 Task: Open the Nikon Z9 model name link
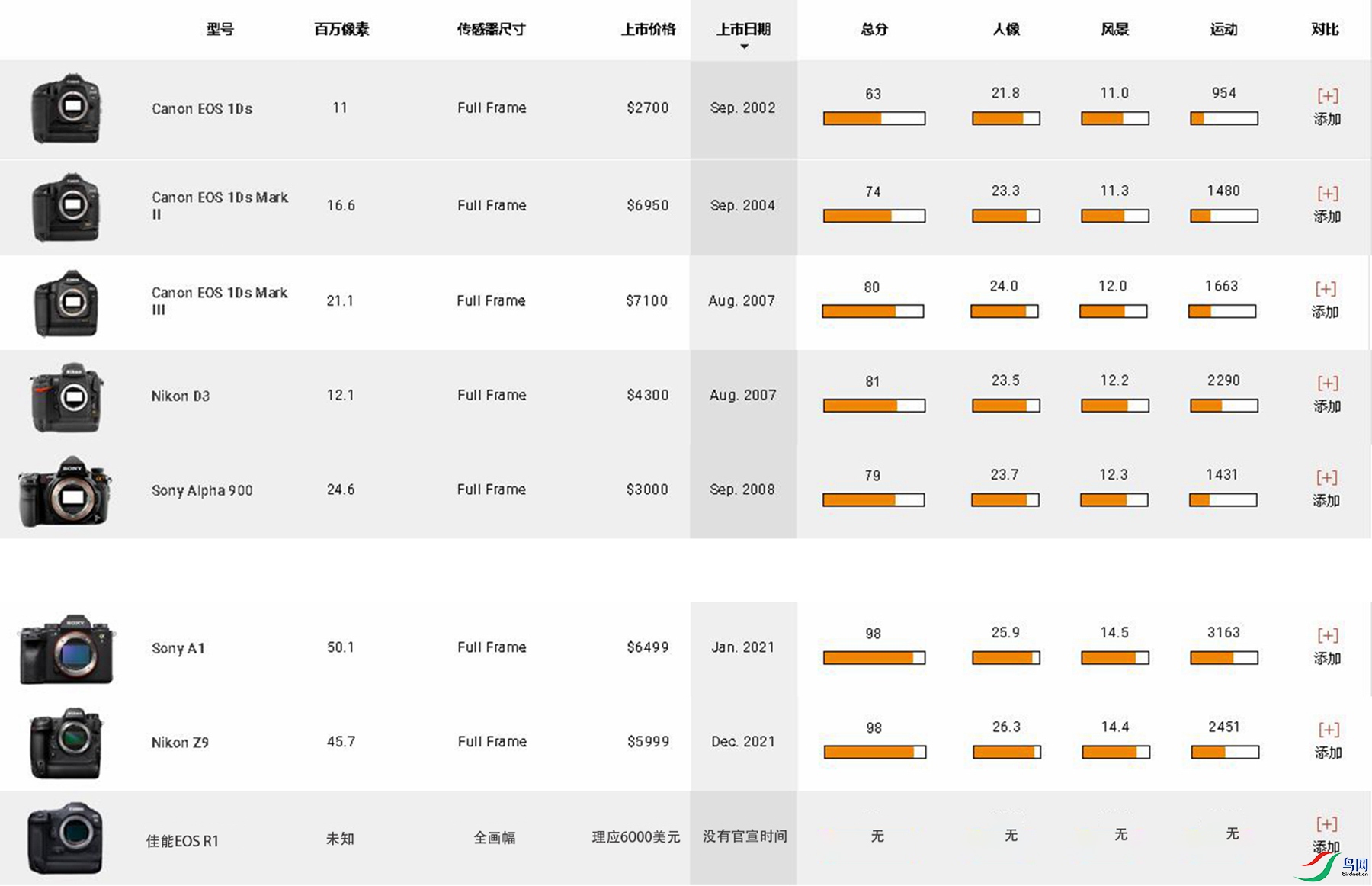[x=180, y=743]
